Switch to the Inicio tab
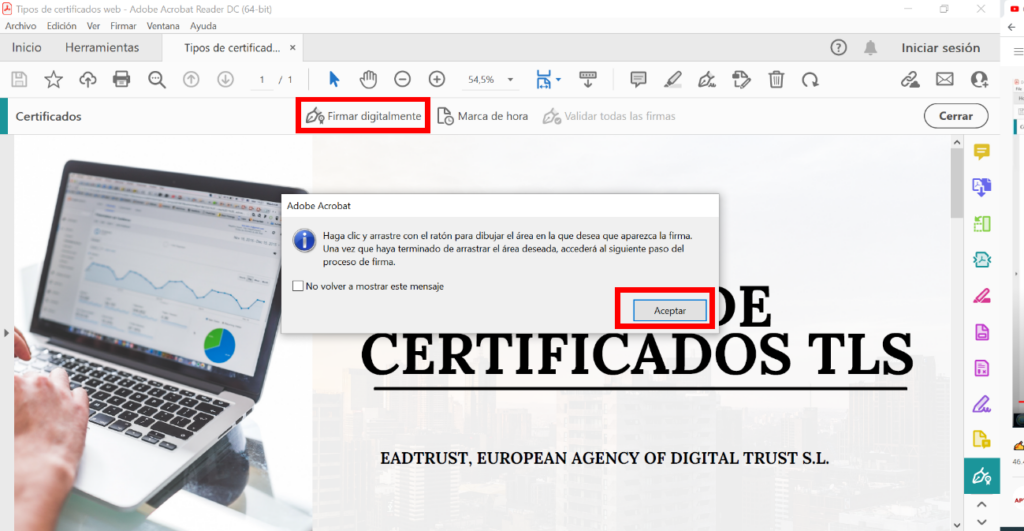This screenshot has width=1024, height=531. click(26, 48)
